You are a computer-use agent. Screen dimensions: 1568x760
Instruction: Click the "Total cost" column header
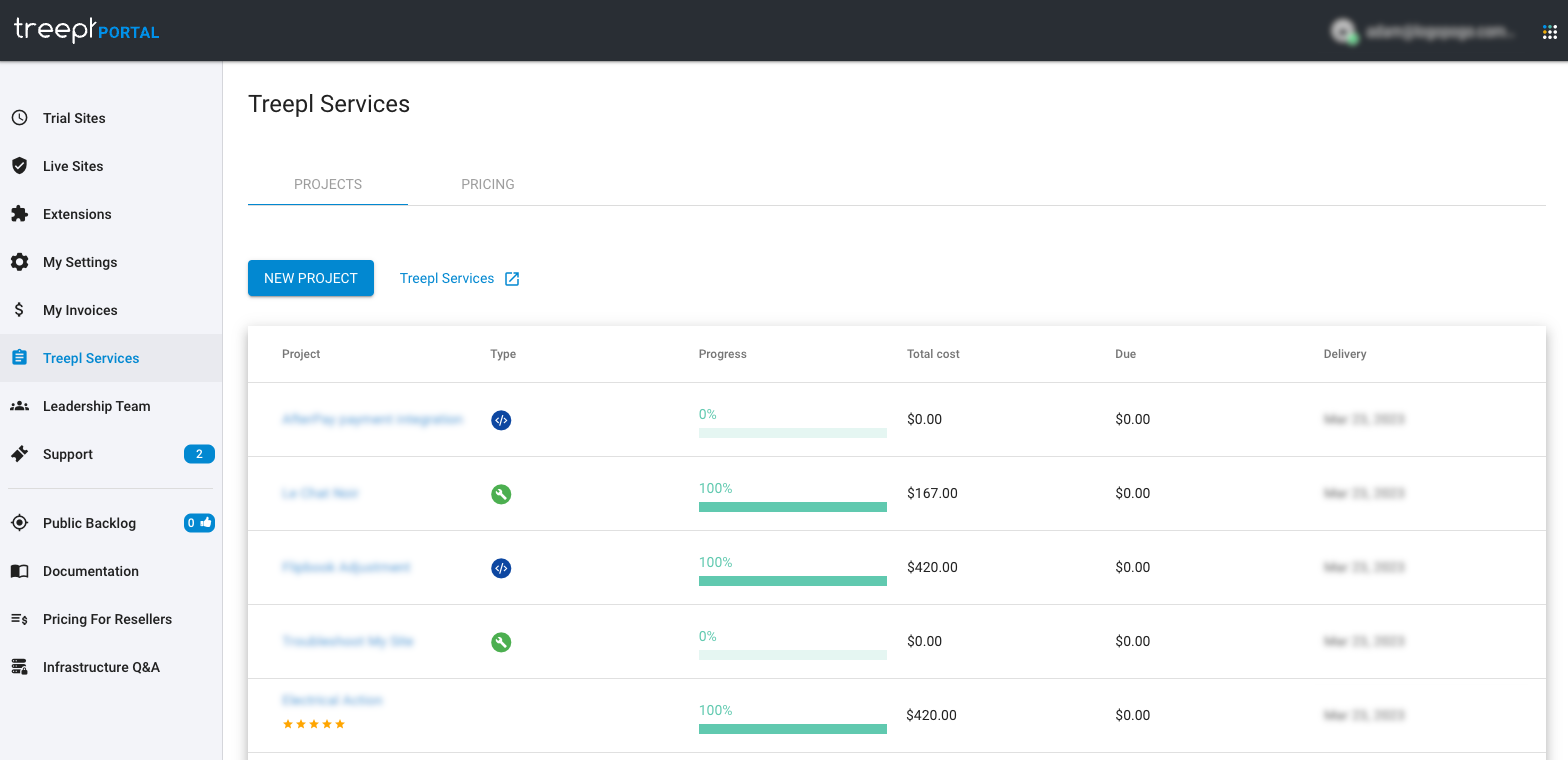click(933, 354)
